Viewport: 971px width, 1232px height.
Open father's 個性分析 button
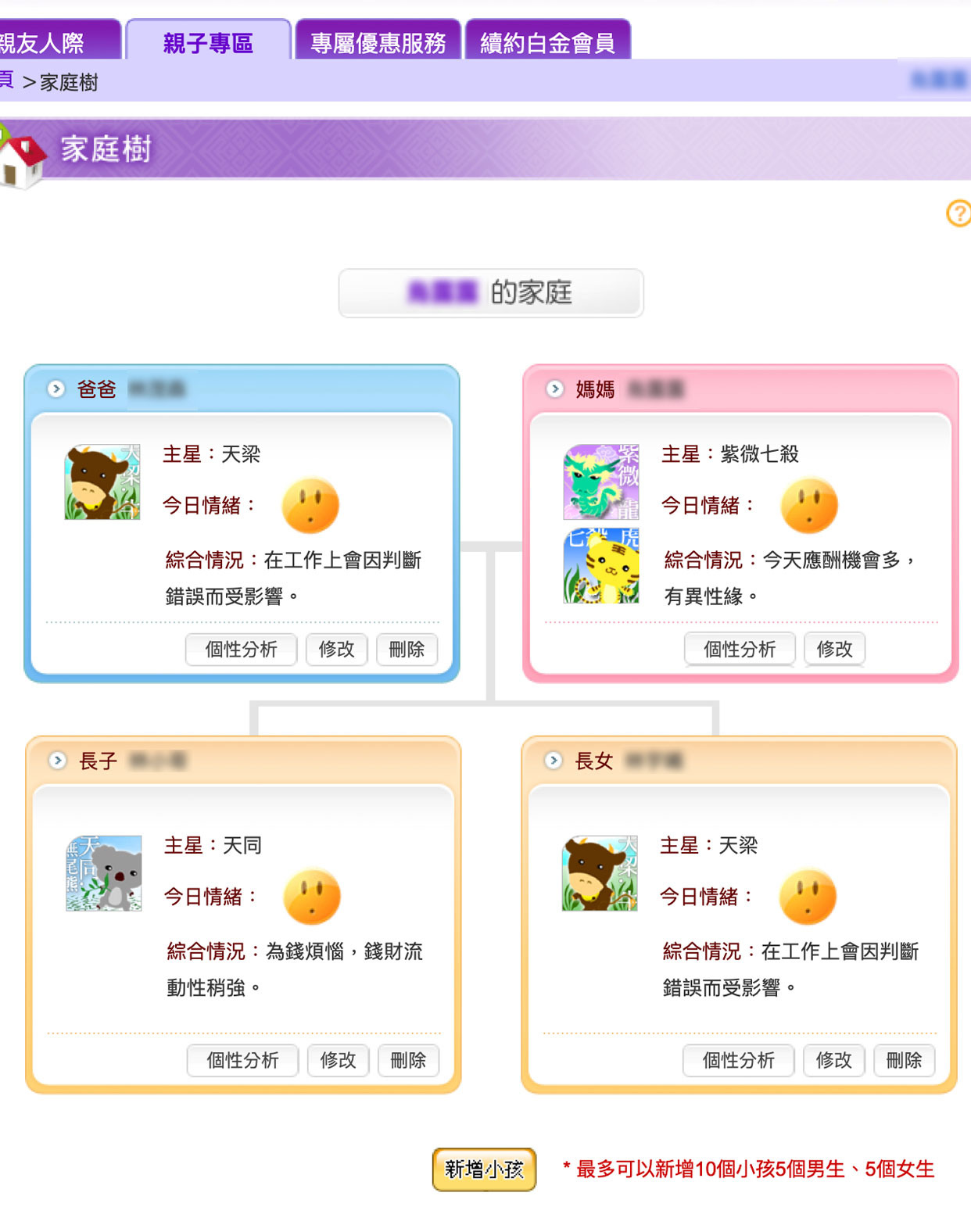[x=241, y=650]
